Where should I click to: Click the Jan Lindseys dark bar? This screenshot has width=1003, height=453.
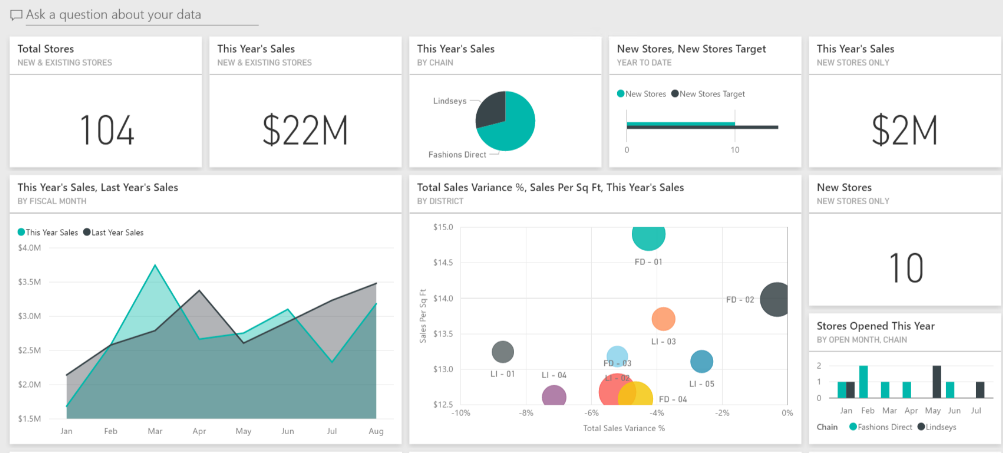click(x=850, y=390)
